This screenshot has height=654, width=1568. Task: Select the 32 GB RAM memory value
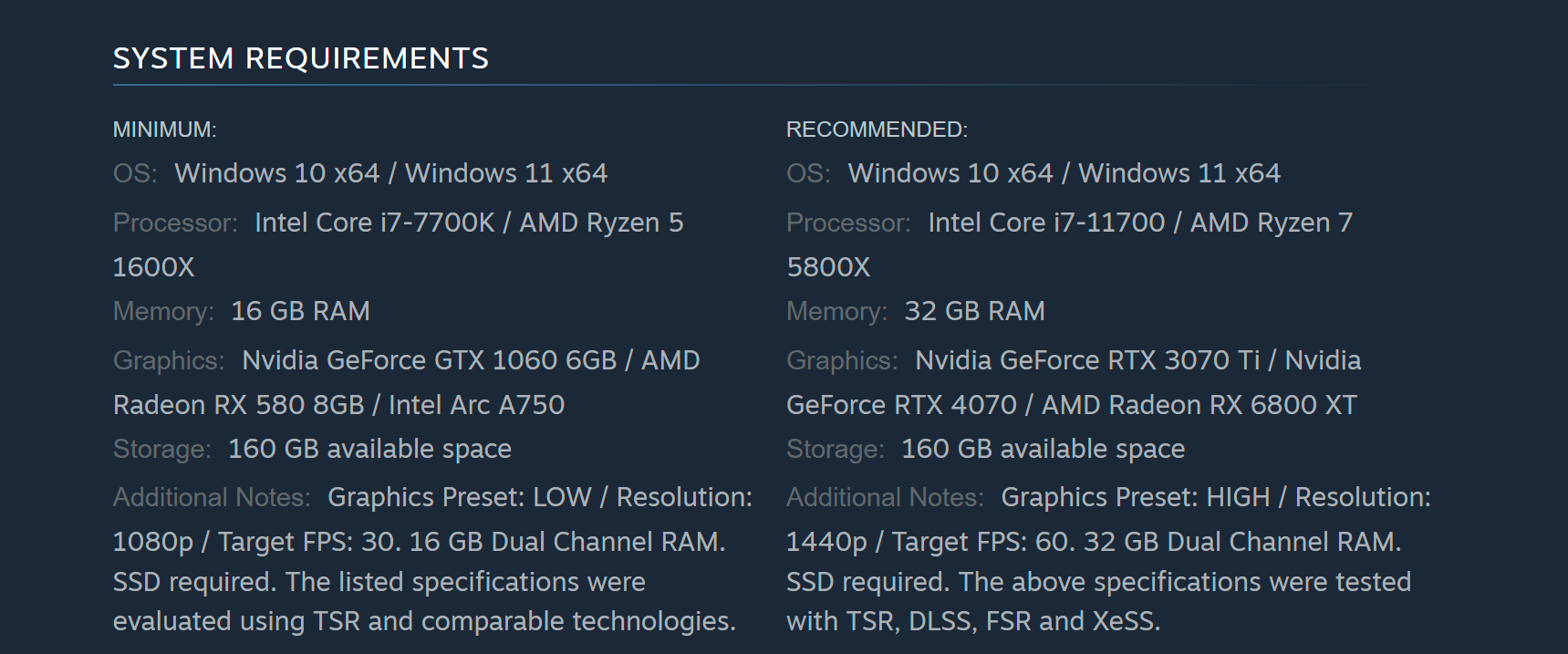(974, 311)
